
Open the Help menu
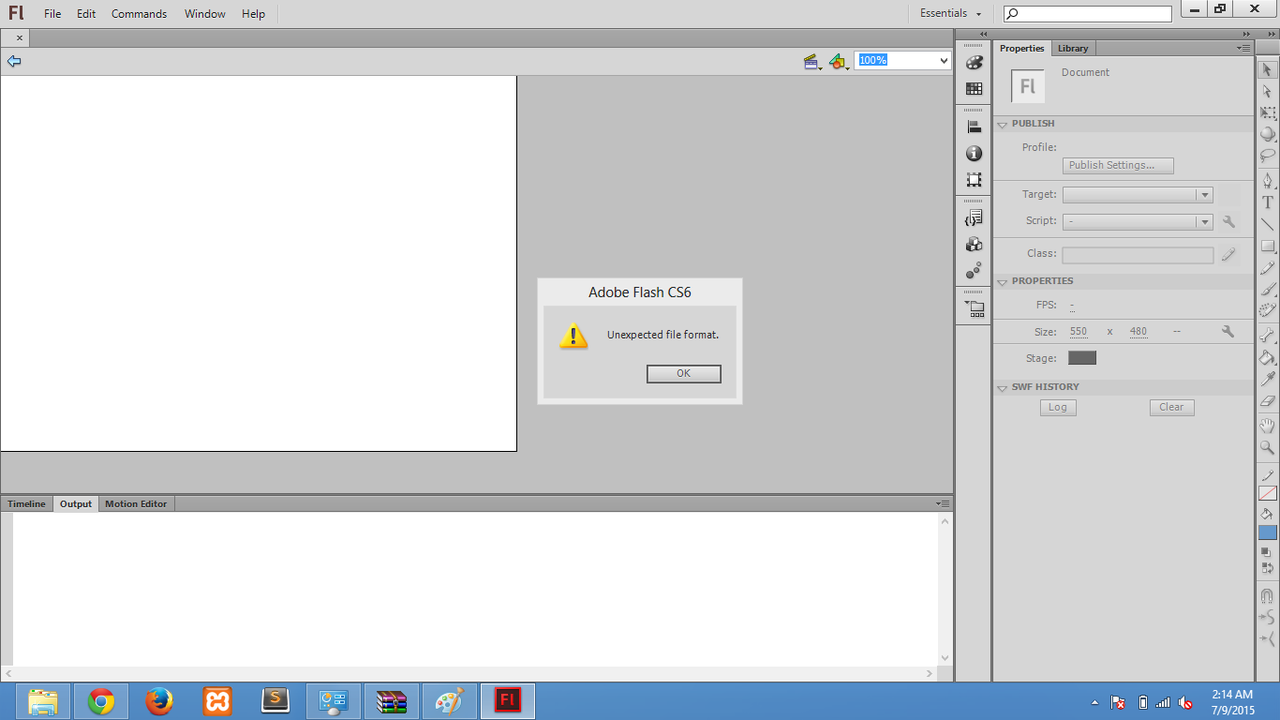[254, 14]
